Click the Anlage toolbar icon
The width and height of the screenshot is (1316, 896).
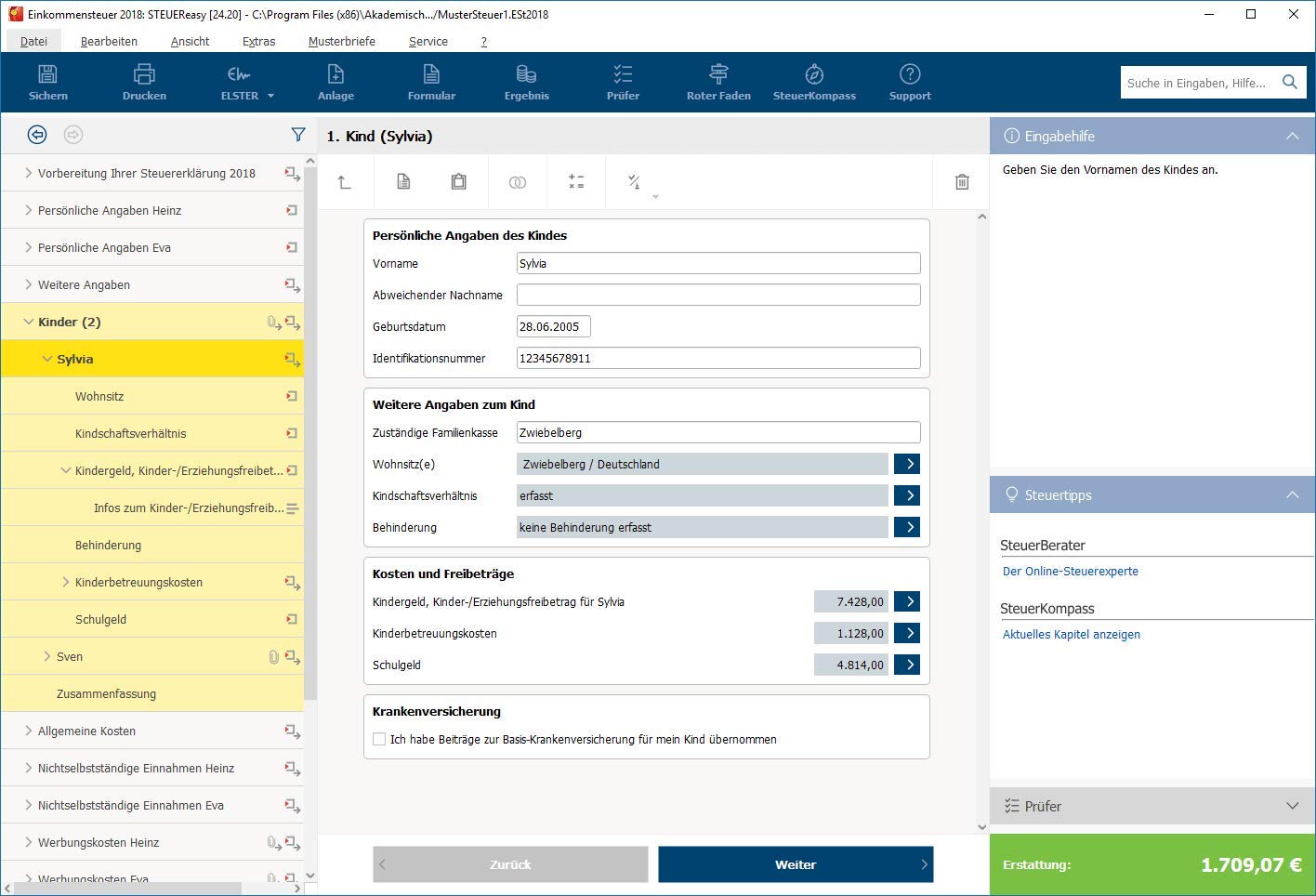[336, 74]
